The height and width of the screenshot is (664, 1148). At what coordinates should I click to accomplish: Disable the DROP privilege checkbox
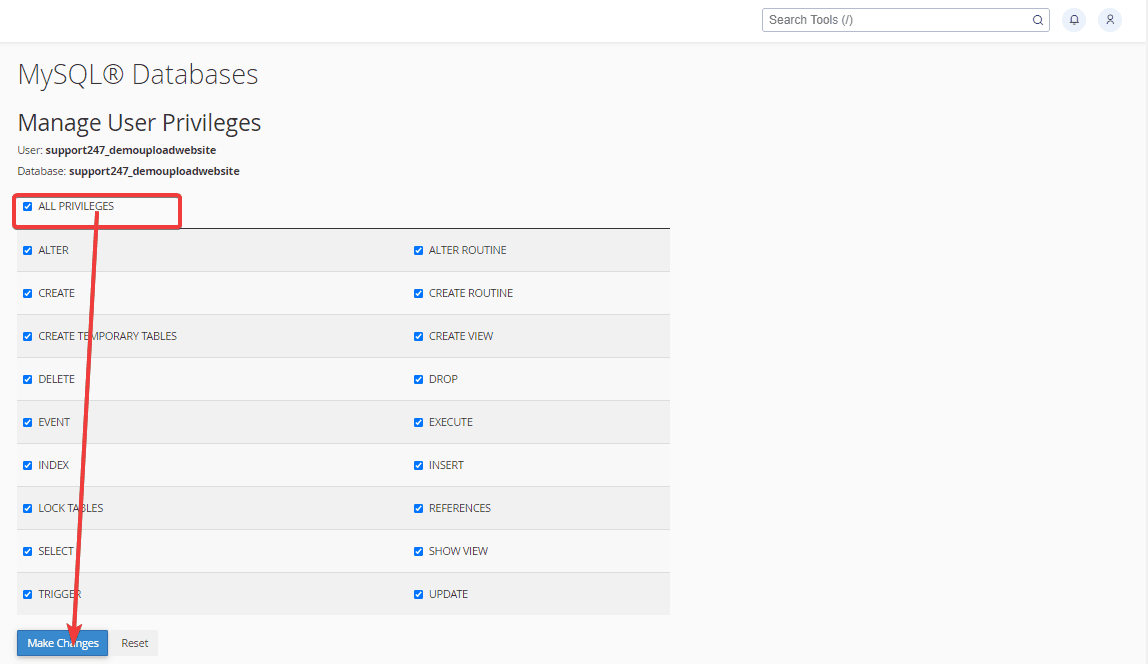click(x=419, y=380)
